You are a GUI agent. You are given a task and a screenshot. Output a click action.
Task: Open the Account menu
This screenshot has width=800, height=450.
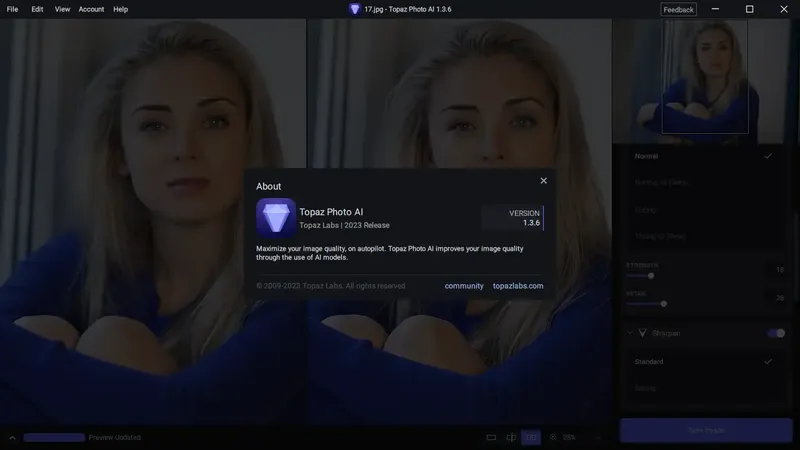pos(91,9)
